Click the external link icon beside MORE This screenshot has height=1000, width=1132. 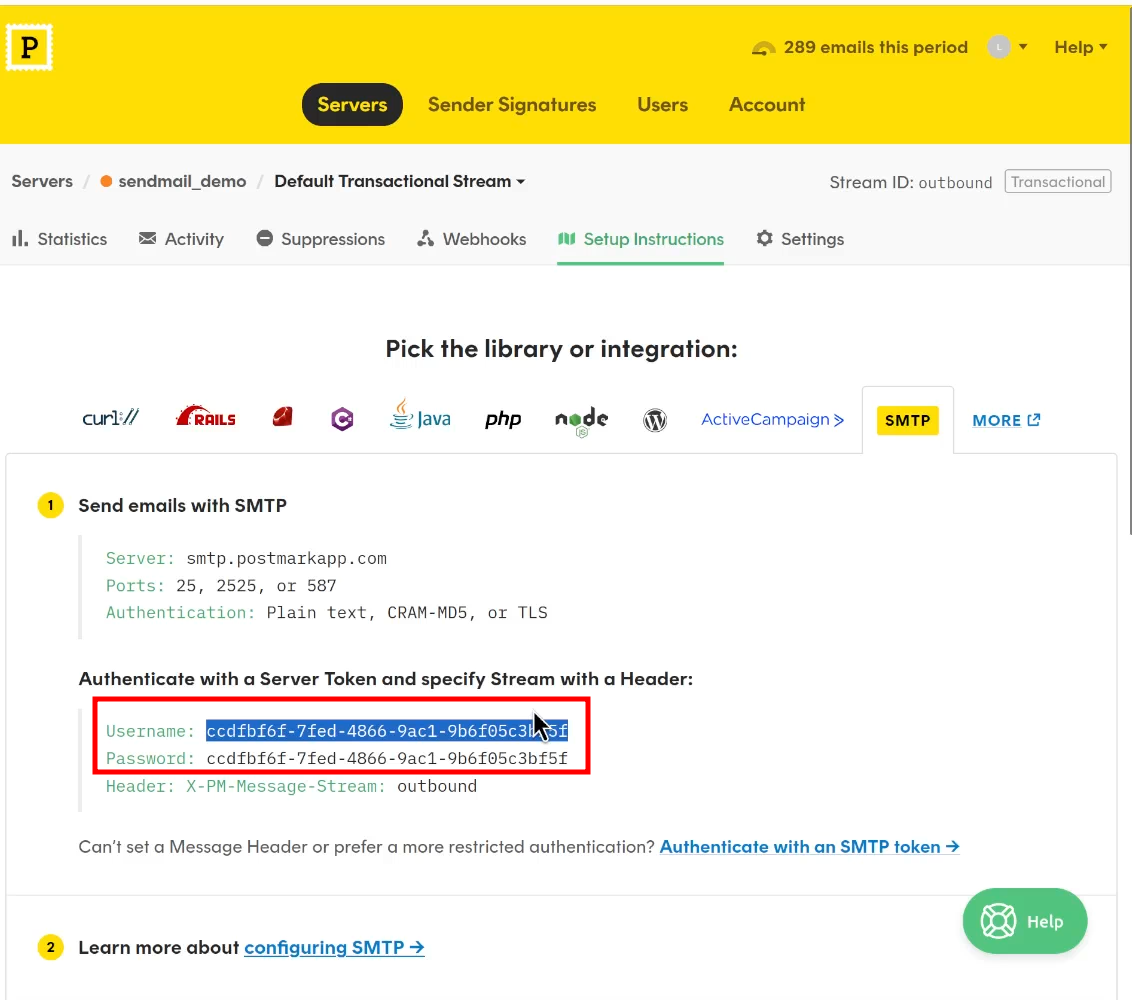click(x=1034, y=419)
